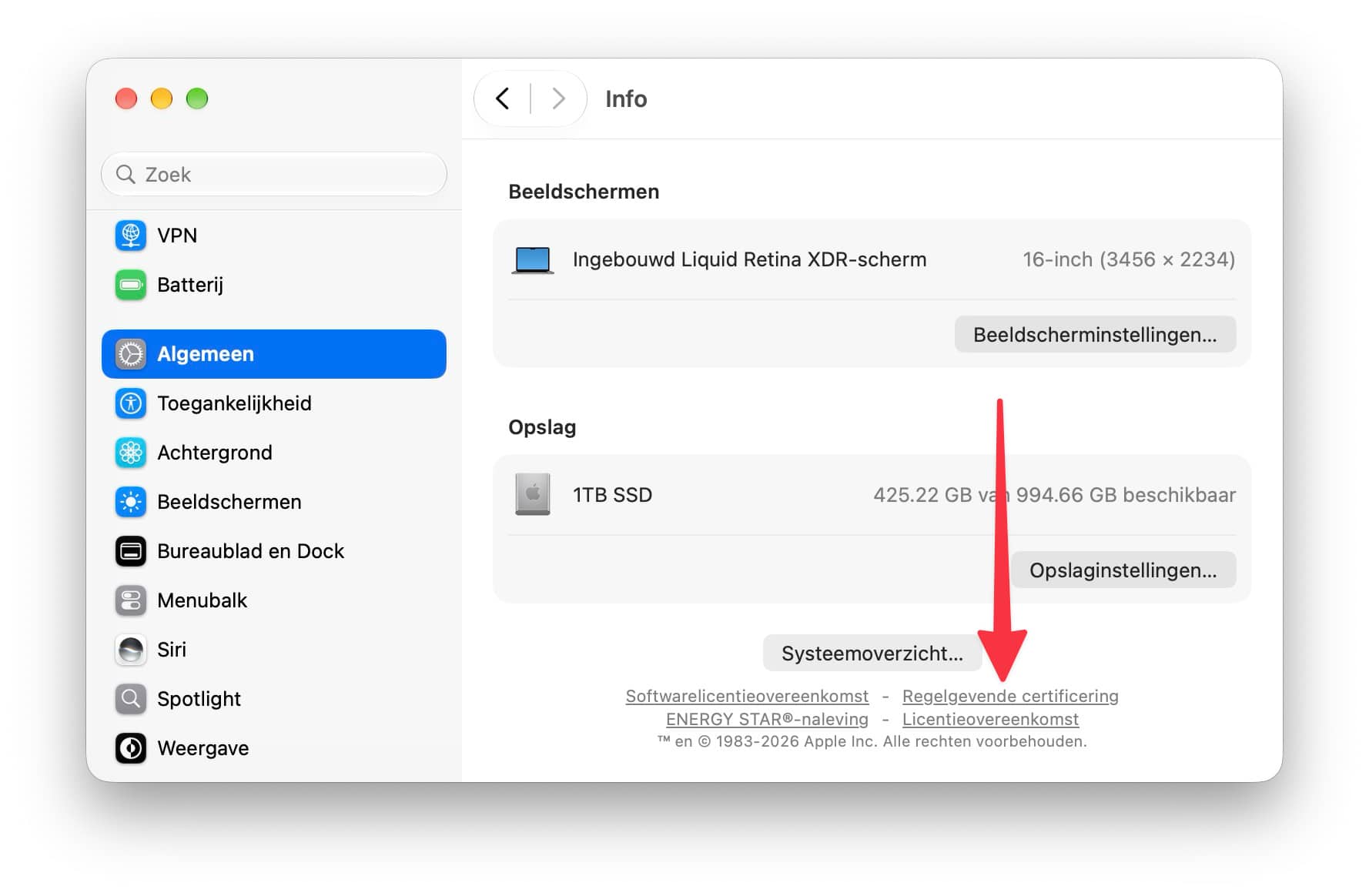This screenshot has height=896, width=1369.
Task: Click the Opslag section heading
Action: coord(542,427)
